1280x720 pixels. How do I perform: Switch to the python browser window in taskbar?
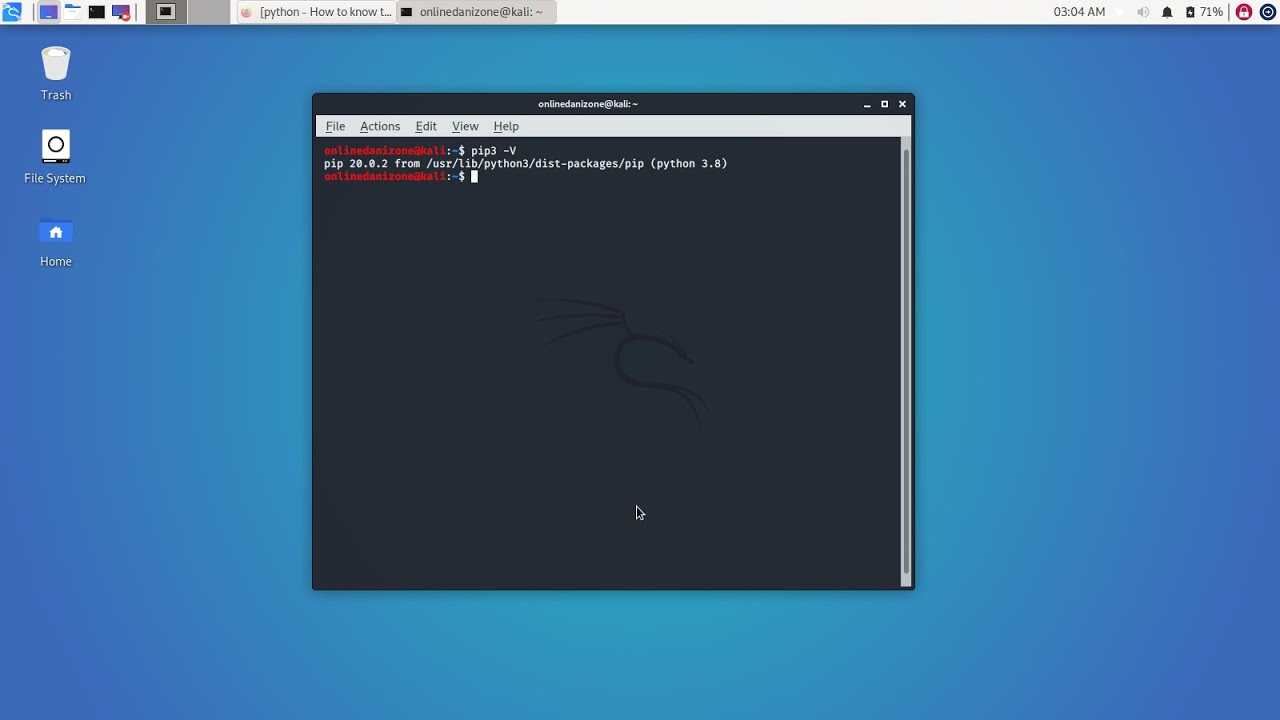(315, 11)
